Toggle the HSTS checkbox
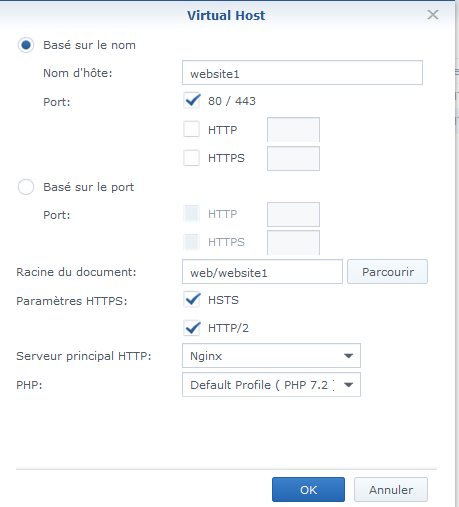The image size is (459, 507). [192, 300]
